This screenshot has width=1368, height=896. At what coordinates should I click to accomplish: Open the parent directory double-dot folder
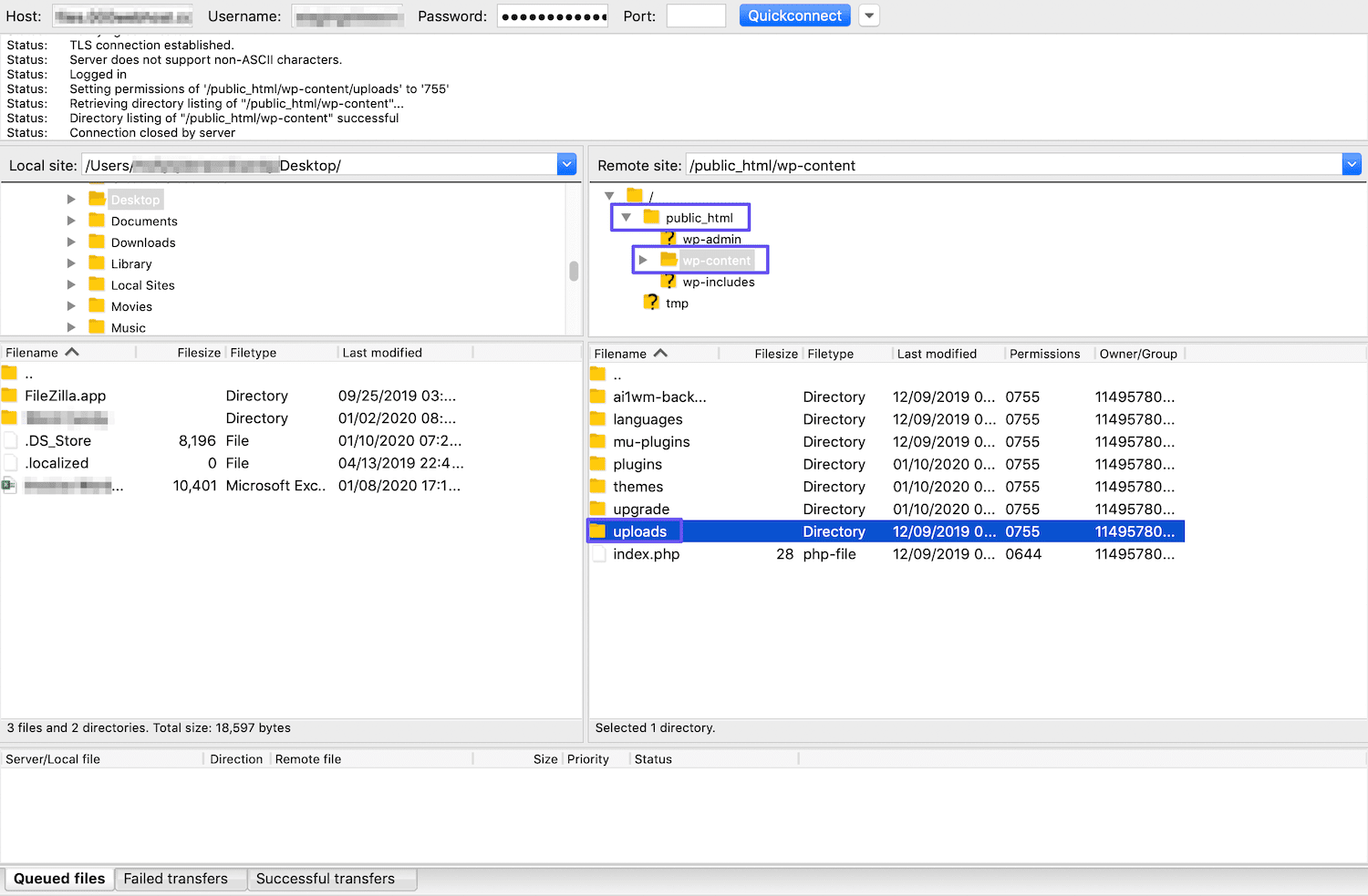point(598,374)
